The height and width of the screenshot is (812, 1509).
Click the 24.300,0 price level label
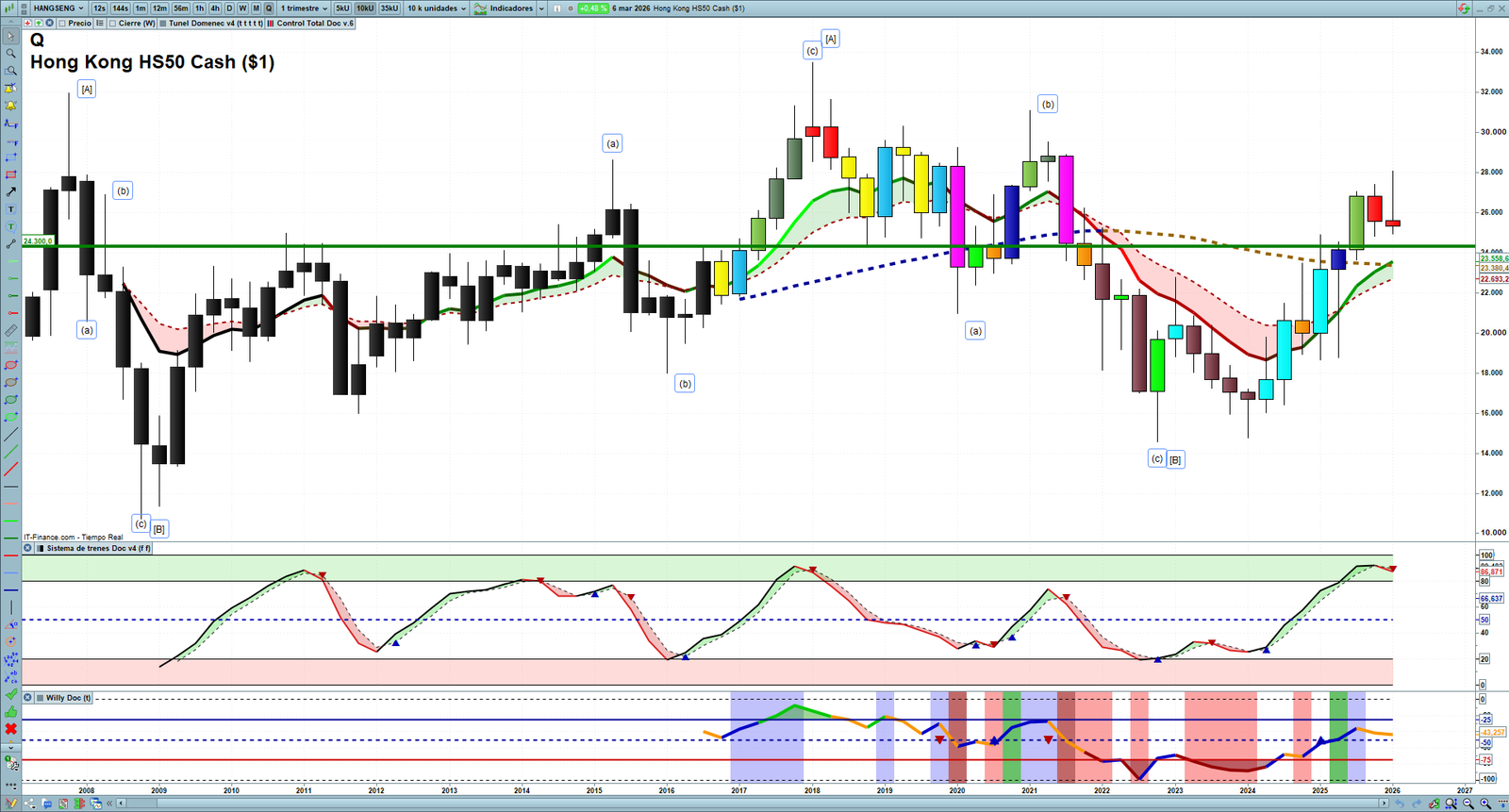tap(39, 241)
